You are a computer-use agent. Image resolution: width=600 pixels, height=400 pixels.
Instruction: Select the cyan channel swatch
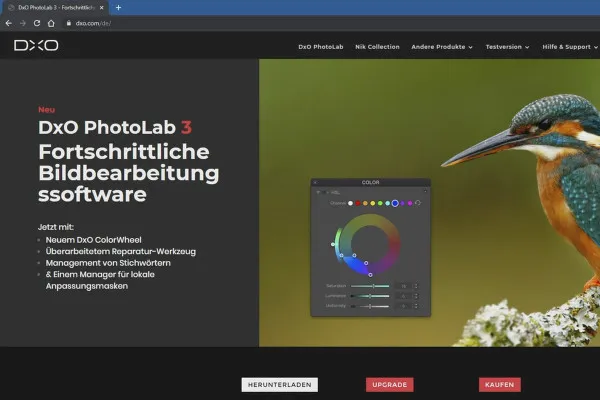[388, 203]
